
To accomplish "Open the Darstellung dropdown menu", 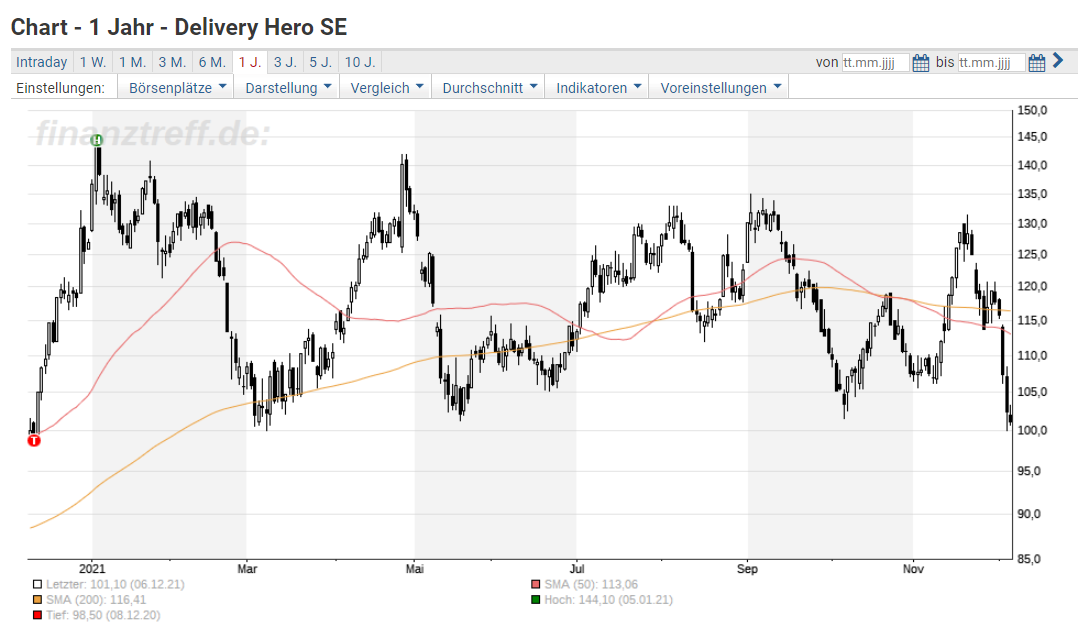I will point(288,88).
